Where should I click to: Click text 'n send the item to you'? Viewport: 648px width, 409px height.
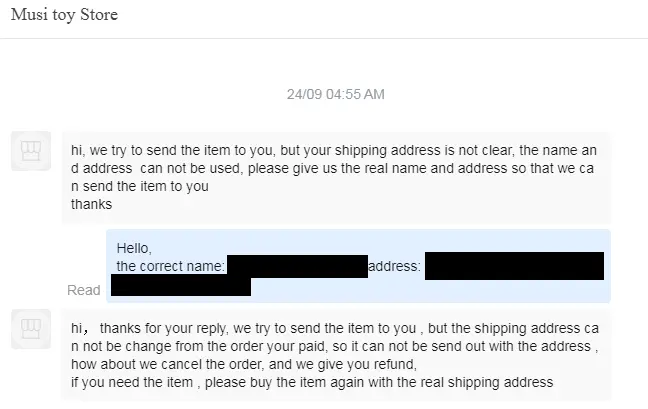(x=140, y=186)
